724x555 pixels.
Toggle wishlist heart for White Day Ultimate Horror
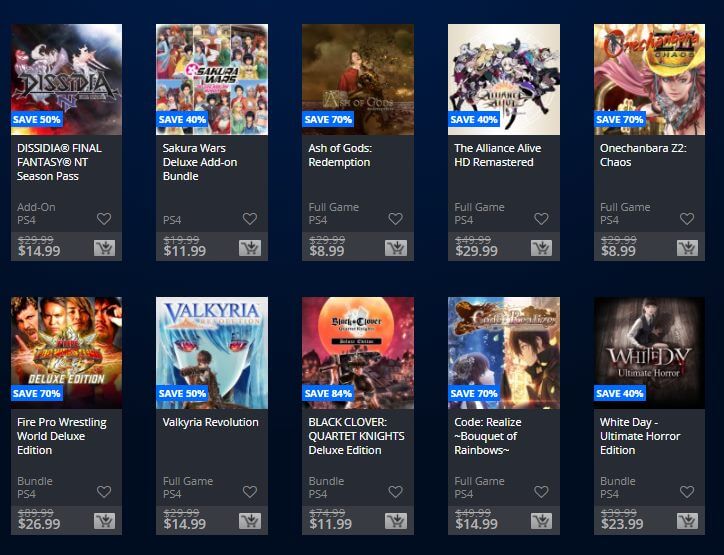[687, 492]
